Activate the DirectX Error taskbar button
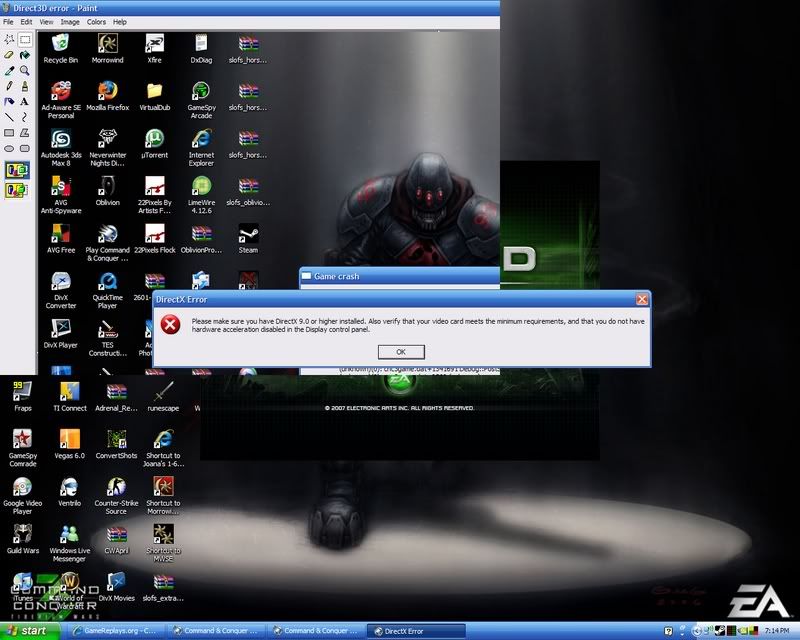800x640 pixels. (416, 631)
